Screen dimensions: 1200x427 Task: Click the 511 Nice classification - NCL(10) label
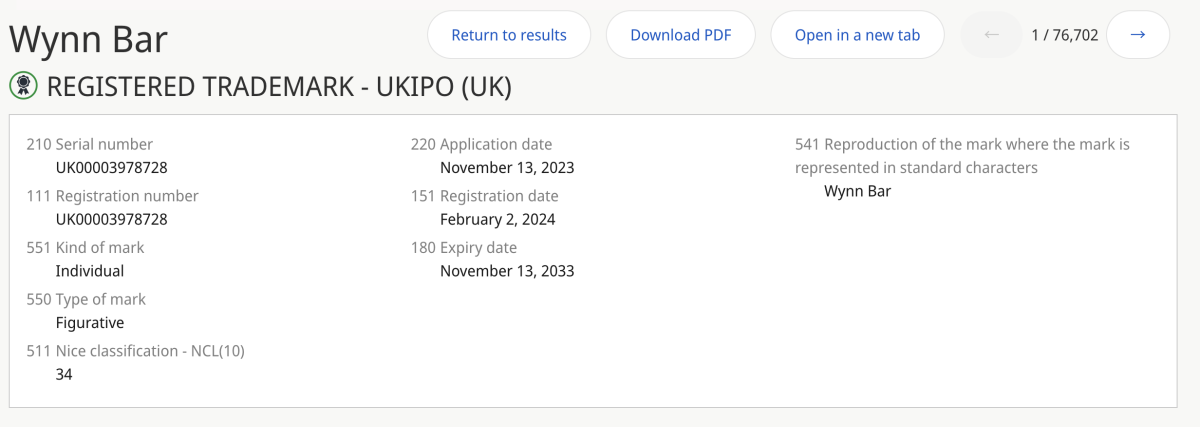136,350
